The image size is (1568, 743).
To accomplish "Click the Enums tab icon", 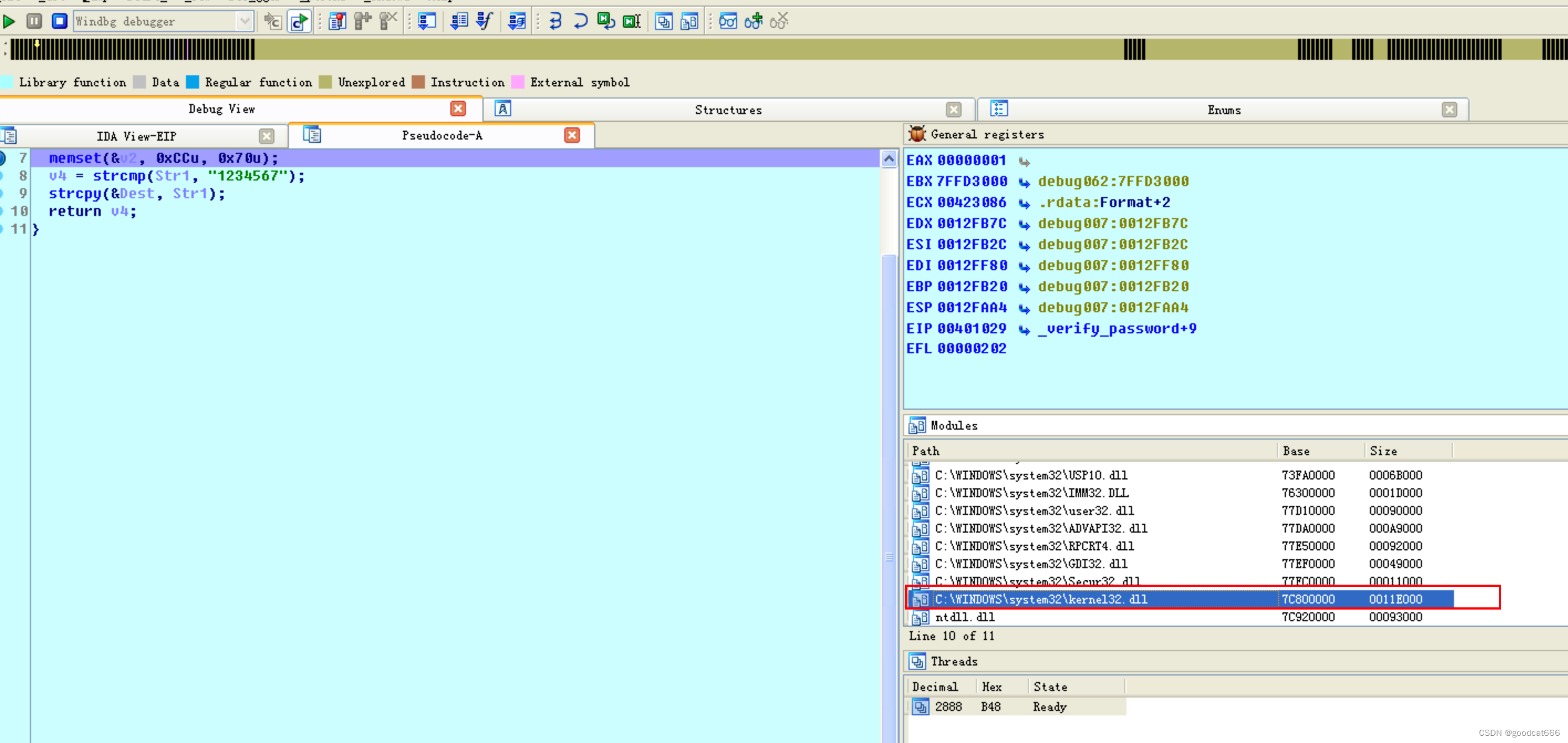I will 999,109.
